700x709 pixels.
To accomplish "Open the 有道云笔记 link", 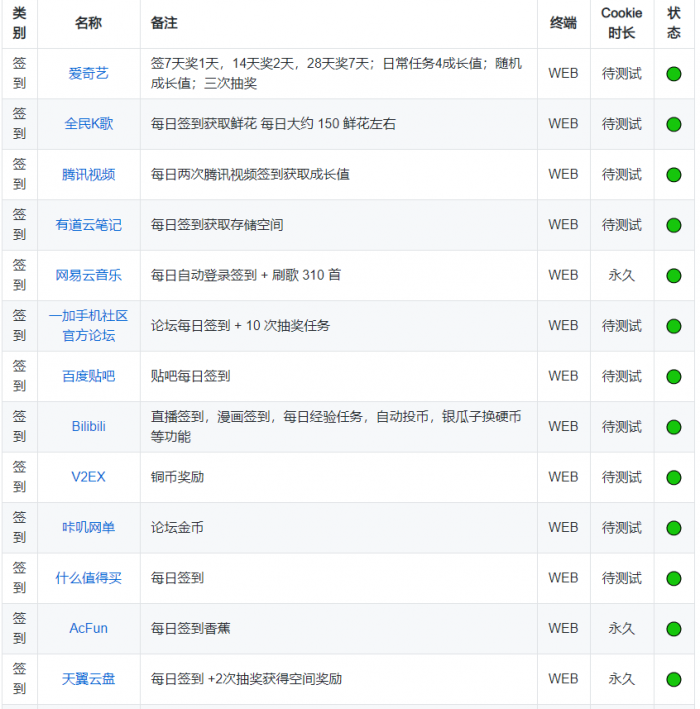I will (89, 225).
